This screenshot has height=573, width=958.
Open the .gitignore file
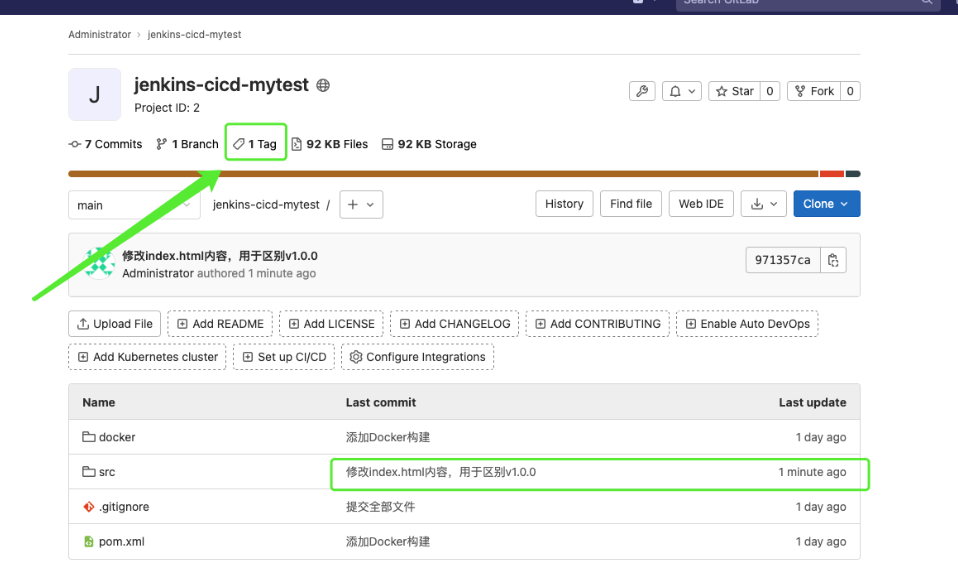point(124,507)
